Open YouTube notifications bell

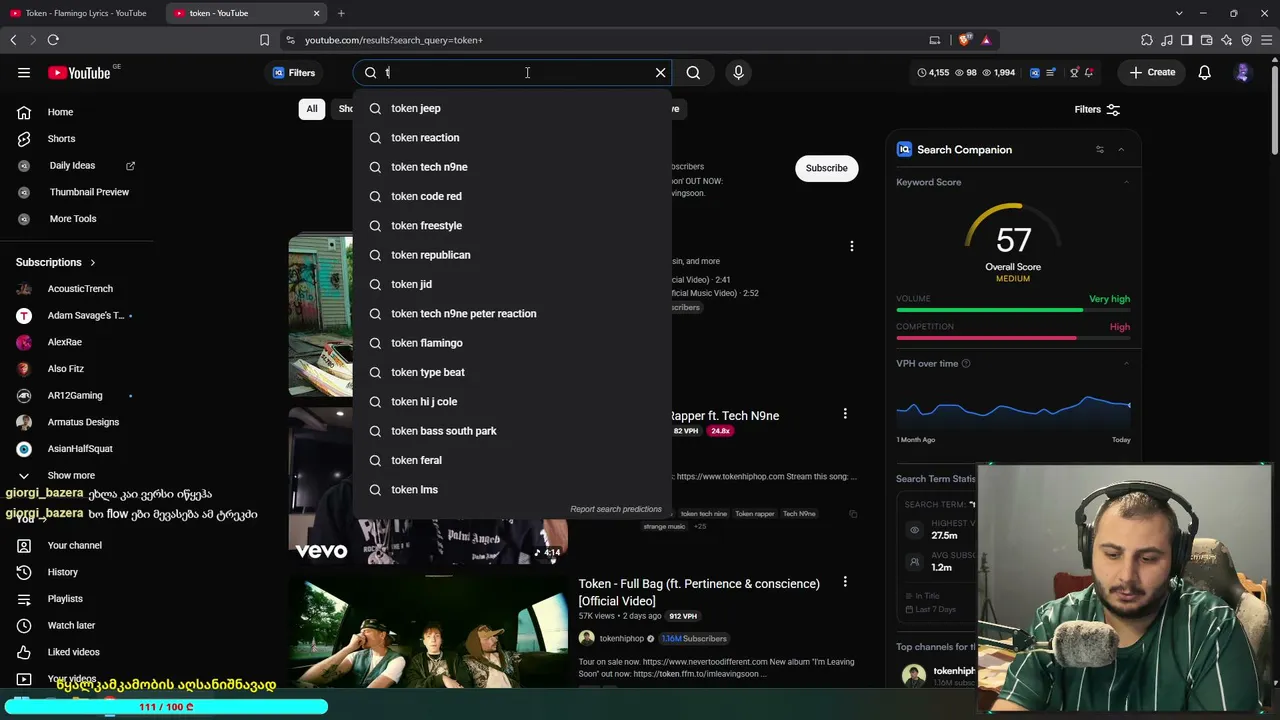coord(1204,72)
